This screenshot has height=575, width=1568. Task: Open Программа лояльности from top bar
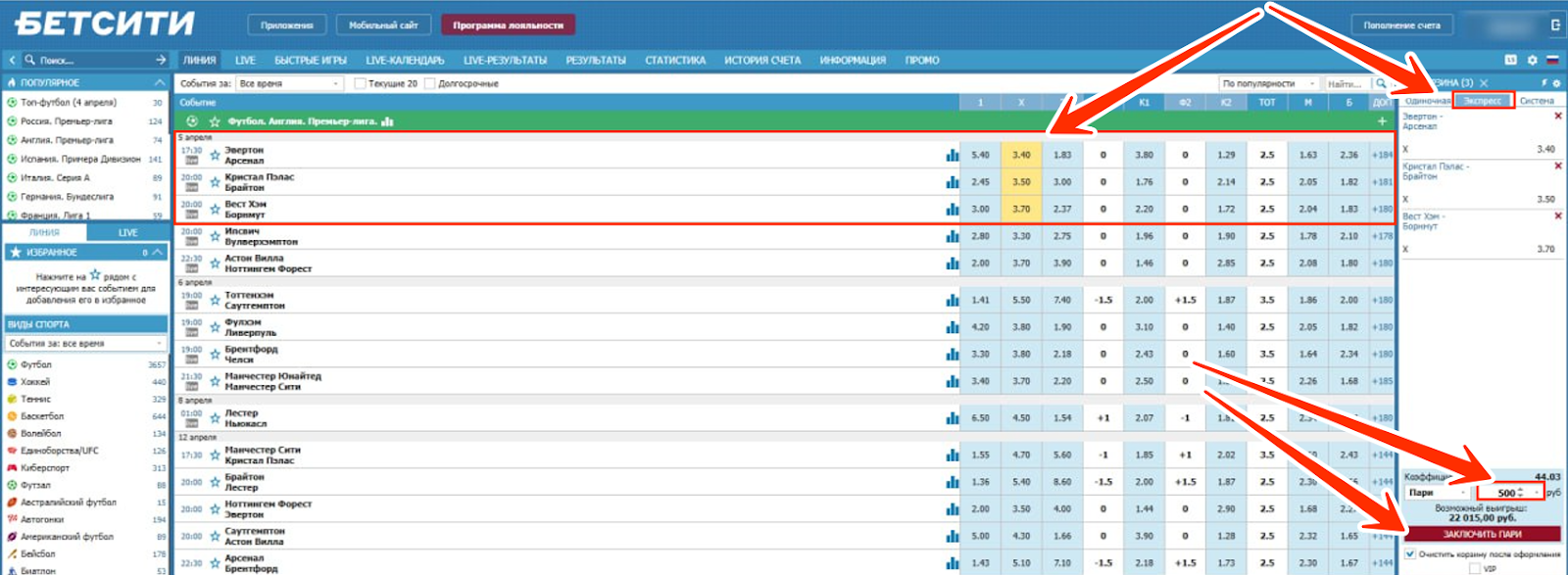point(508,24)
